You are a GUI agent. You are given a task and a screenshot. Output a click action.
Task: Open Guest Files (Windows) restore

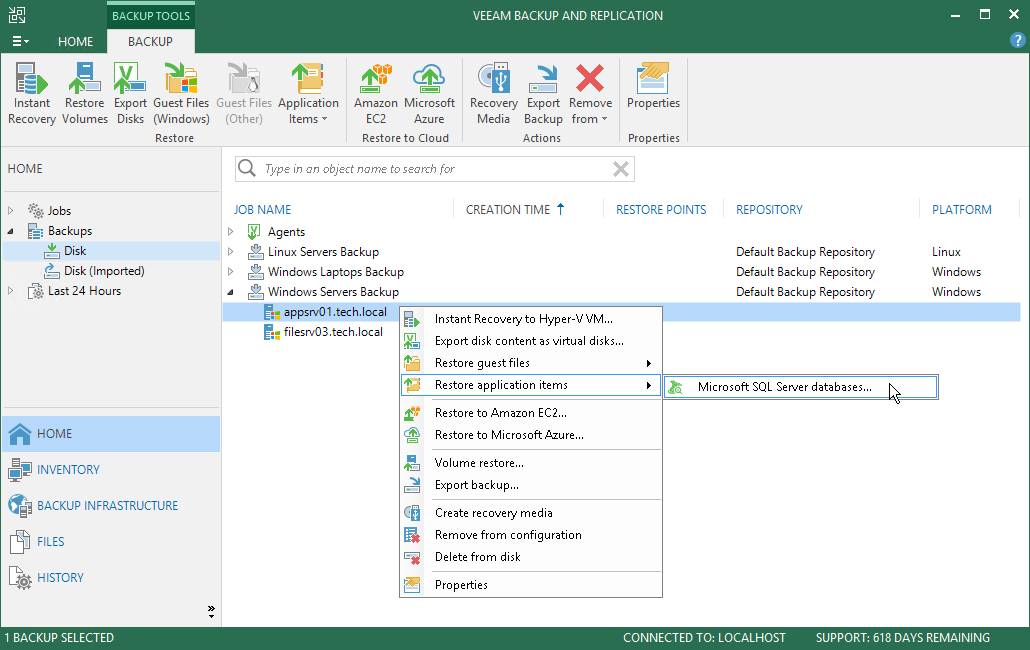pyautogui.click(x=181, y=93)
